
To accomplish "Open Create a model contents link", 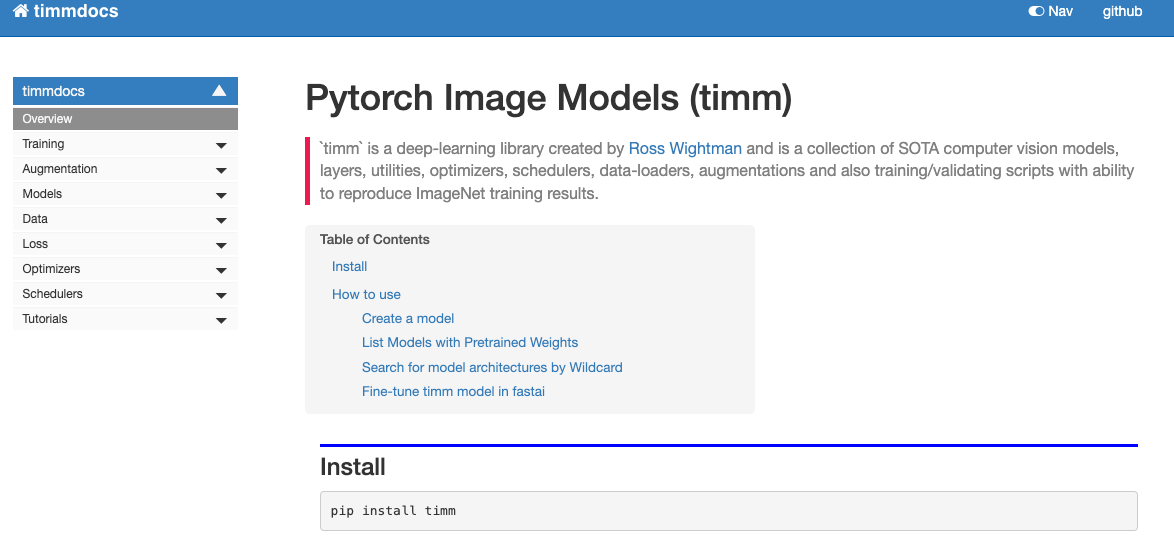I will pos(408,318).
